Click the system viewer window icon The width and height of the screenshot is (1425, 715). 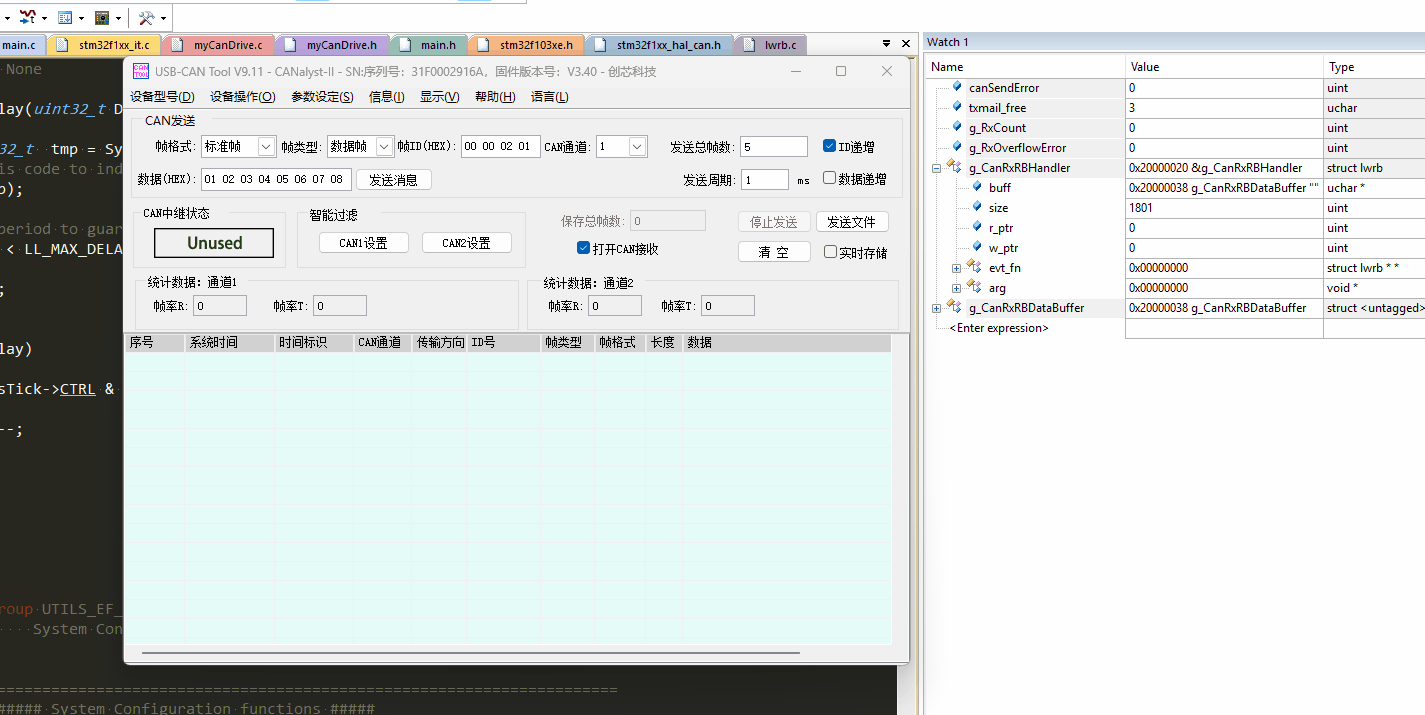[x=65, y=17]
